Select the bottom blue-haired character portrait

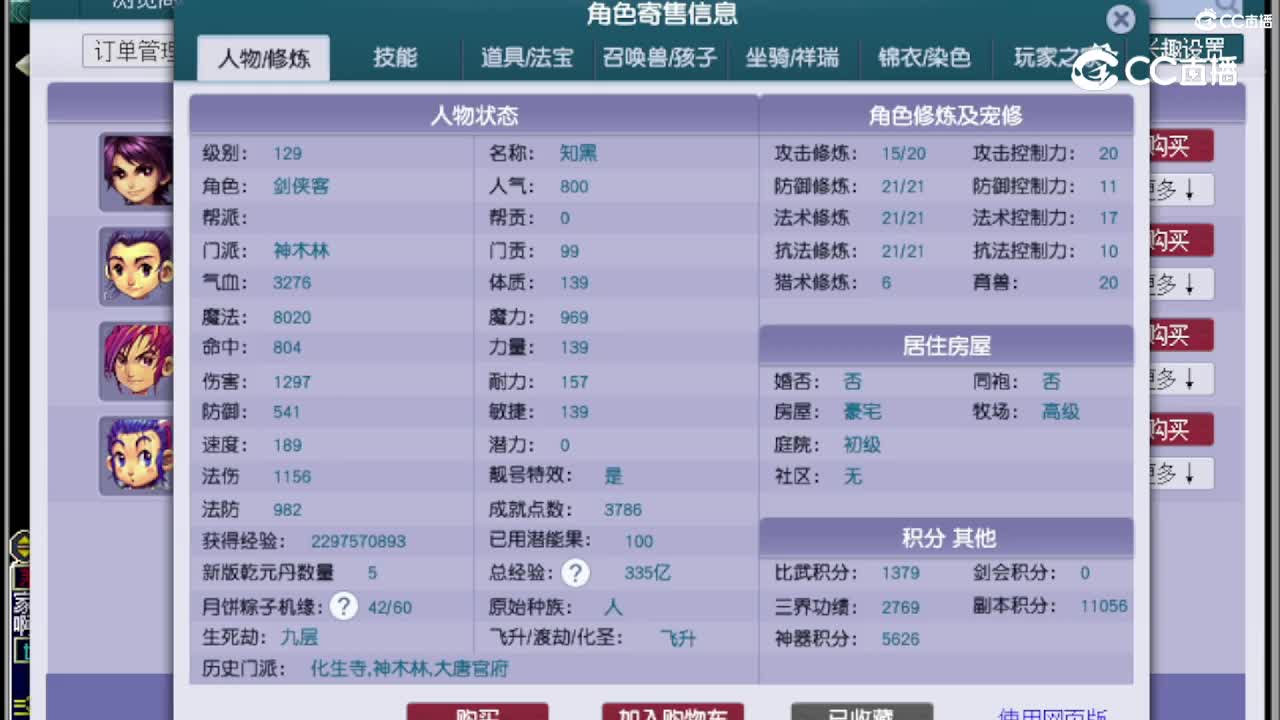coord(136,455)
